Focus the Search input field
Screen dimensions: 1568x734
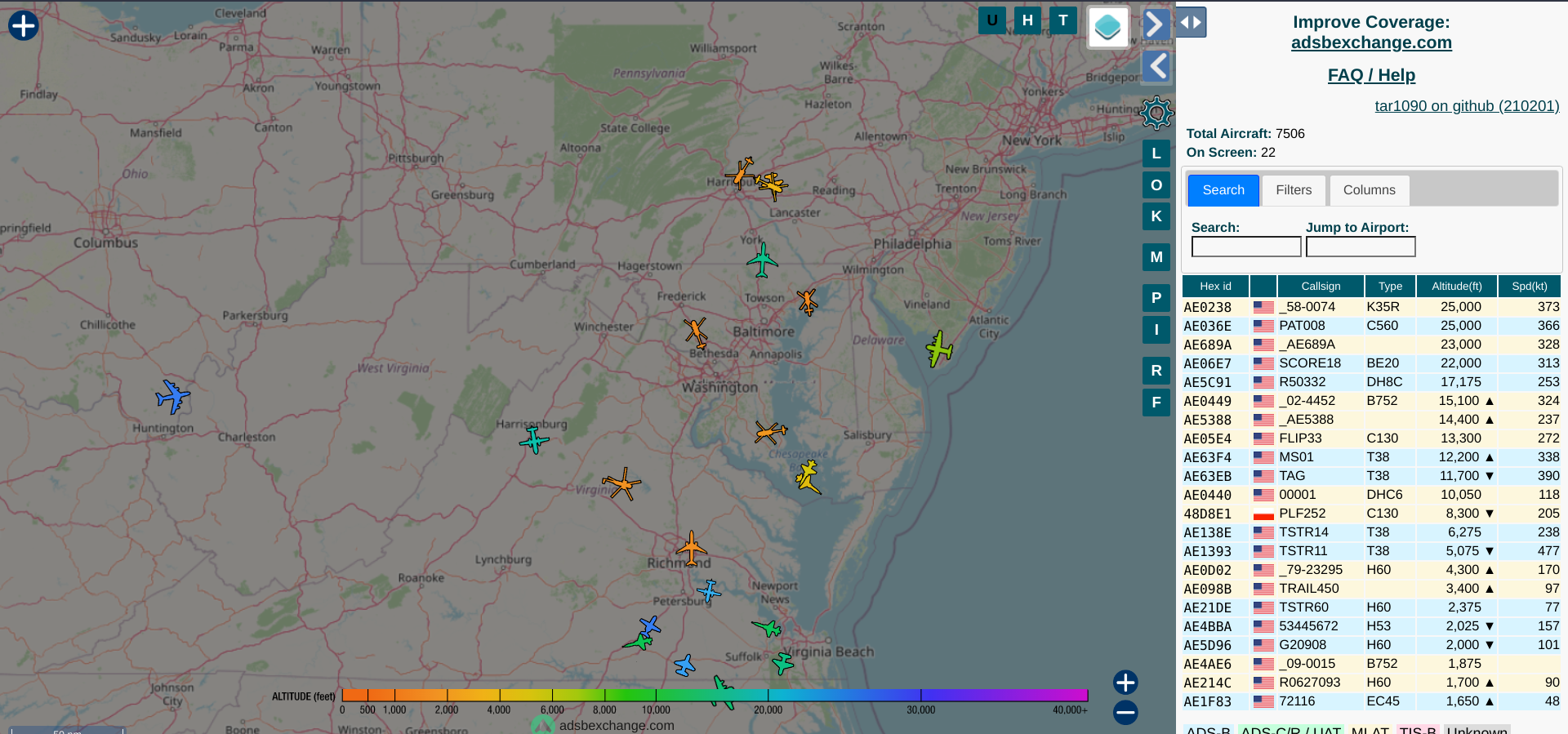pyautogui.click(x=1246, y=247)
